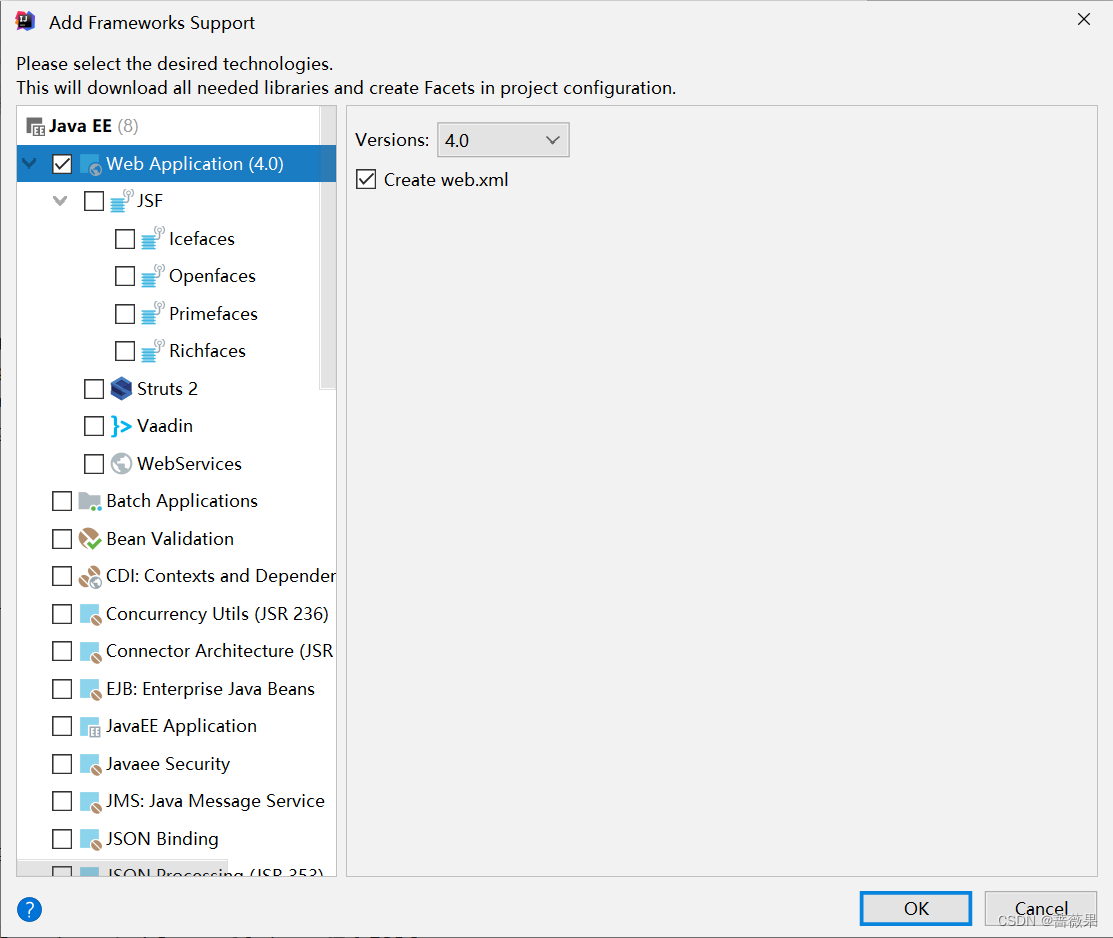Click the Cancel button
The width and height of the screenshot is (1113, 938).
(x=1041, y=908)
